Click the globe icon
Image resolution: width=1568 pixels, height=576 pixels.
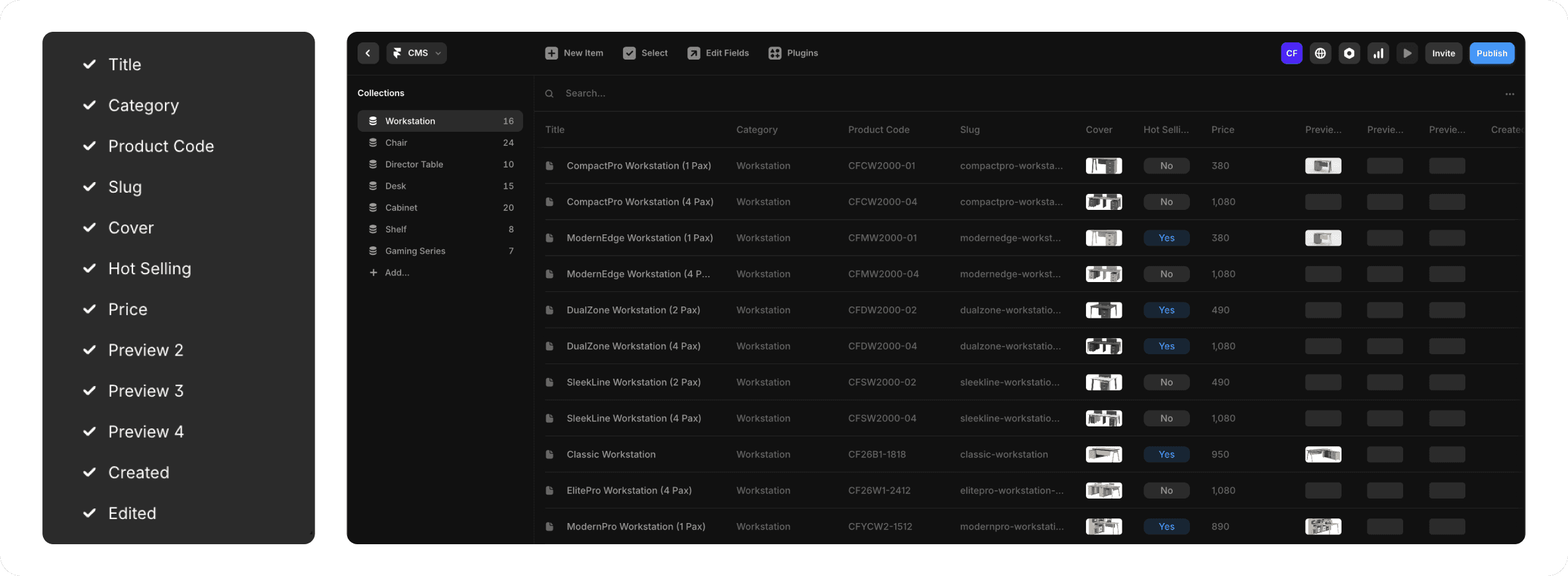coord(1320,53)
